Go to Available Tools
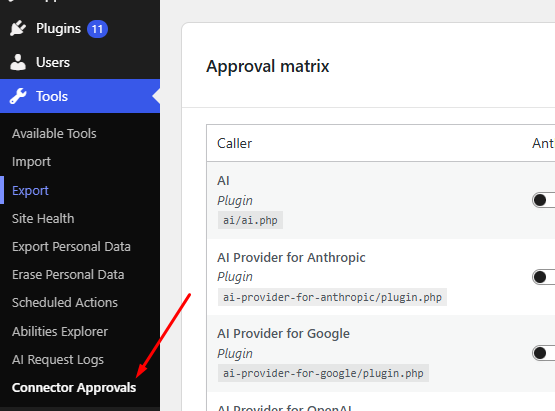 point(54,133)
